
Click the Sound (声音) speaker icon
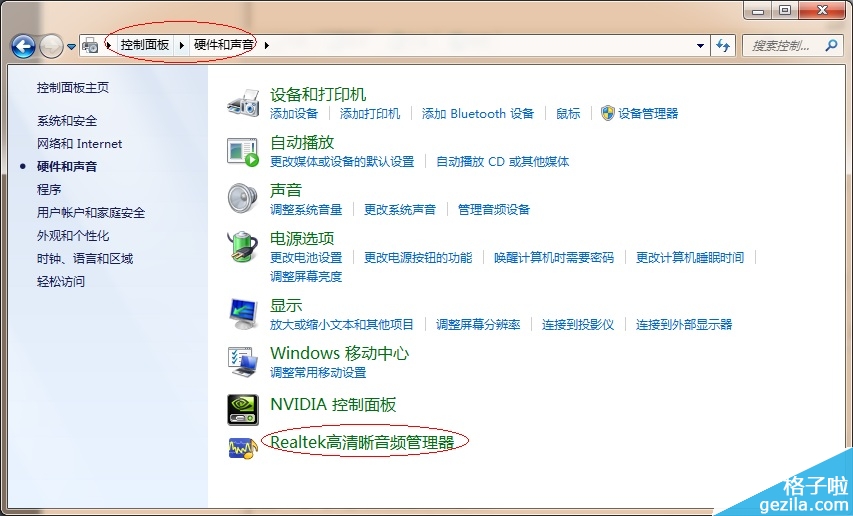click(x=244, y=199)
